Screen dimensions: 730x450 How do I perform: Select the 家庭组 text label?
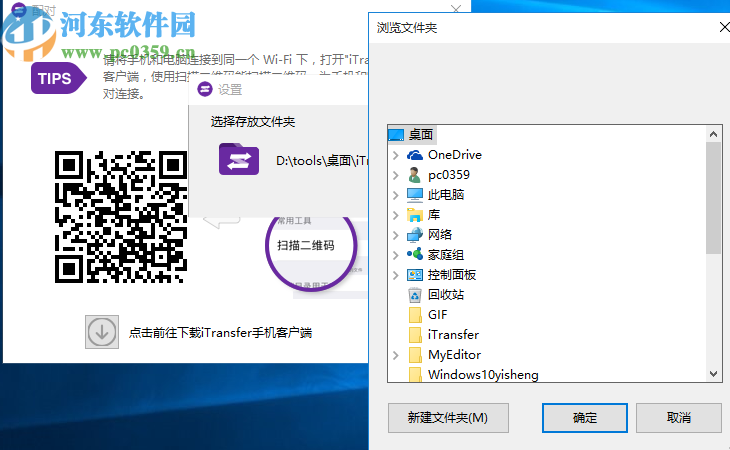pyautogui.click(x=446, y=255)
